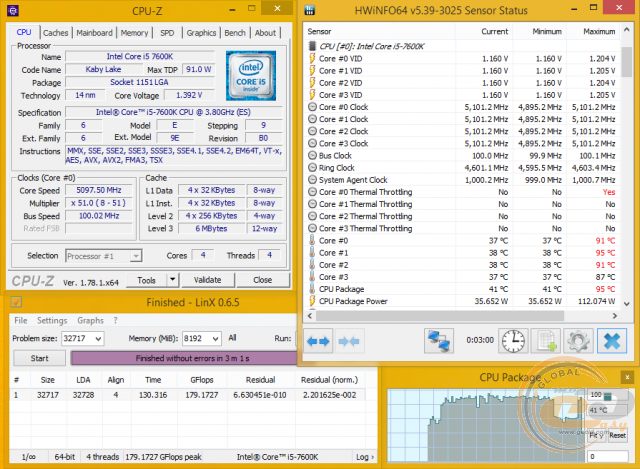Click the CPU Package Power lightning icon
Image resolution: width=640 pixels, height=469 pixels.
click(x=312, y=301)
